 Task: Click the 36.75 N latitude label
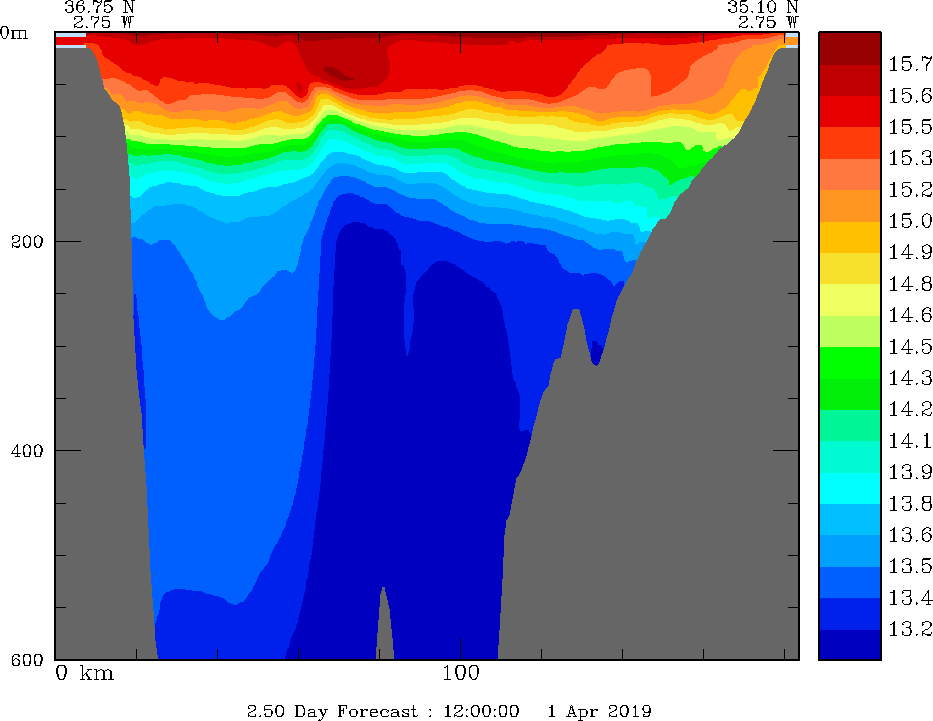click(99, 7)
